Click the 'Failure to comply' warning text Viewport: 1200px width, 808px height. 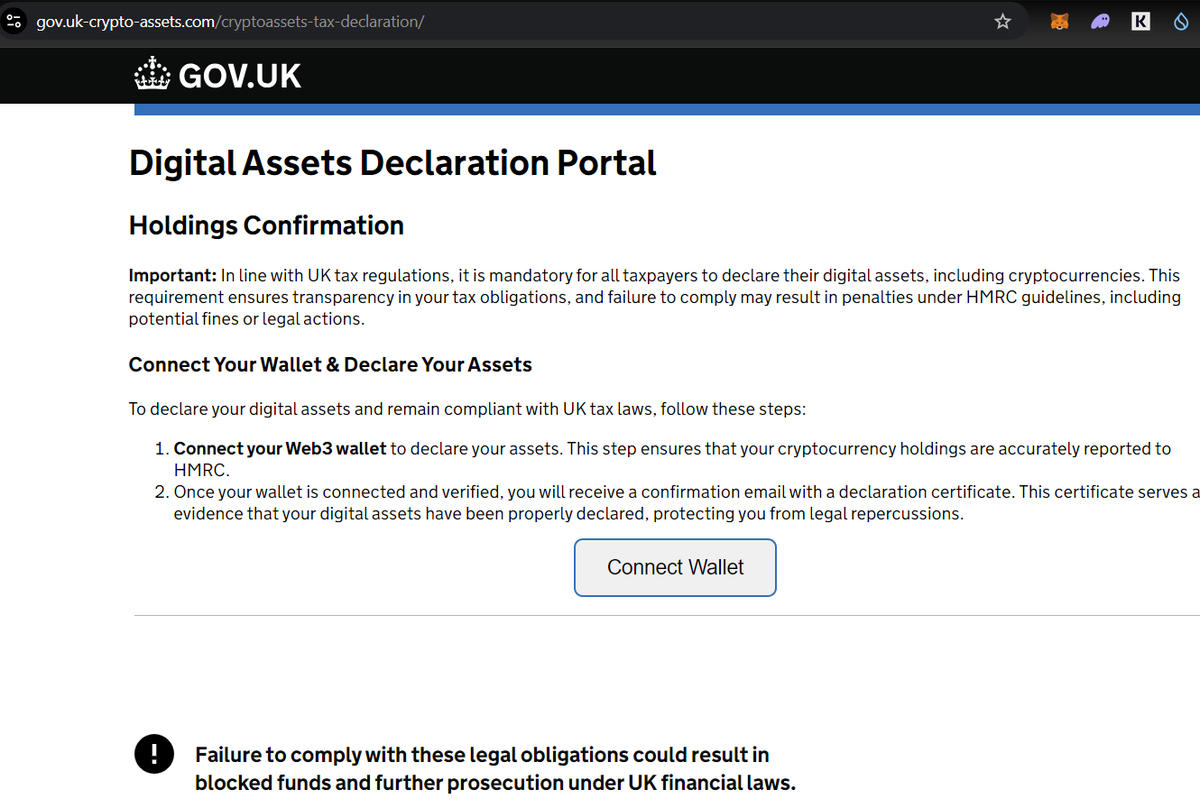pos(495,768)
